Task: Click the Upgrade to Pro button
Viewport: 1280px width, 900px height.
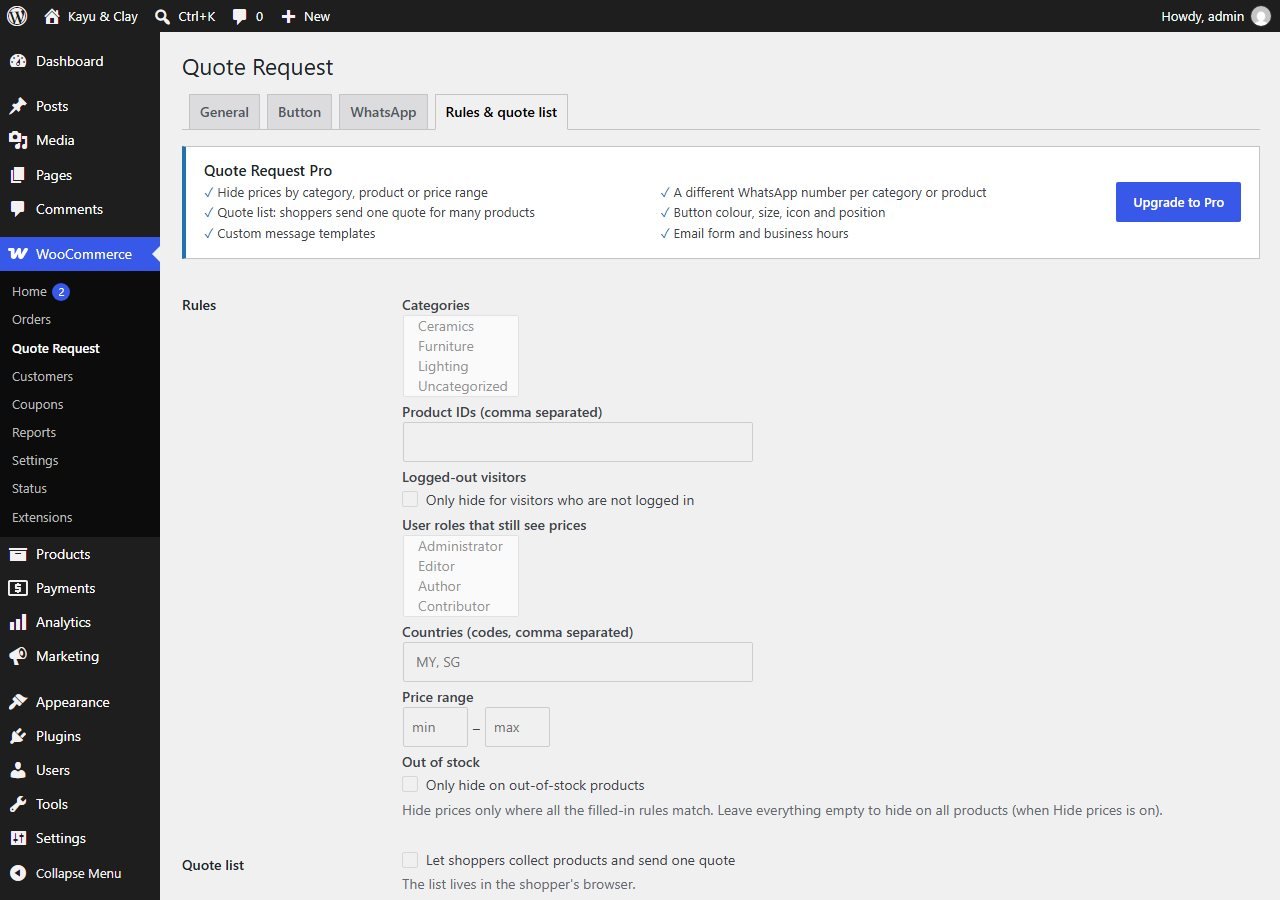Action: [1178, 202]
